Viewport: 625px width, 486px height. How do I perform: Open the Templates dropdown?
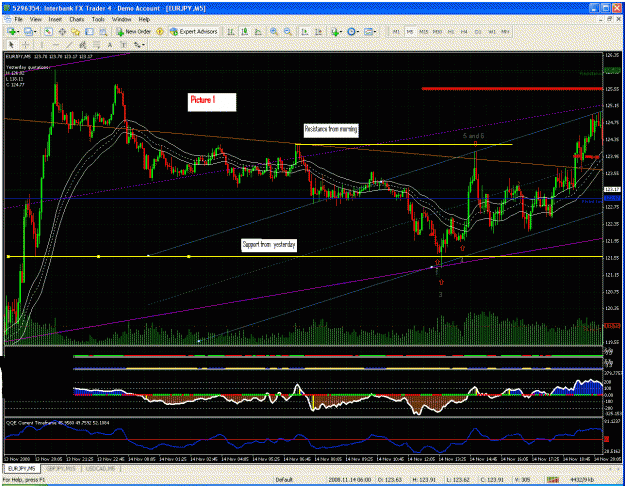370,32
